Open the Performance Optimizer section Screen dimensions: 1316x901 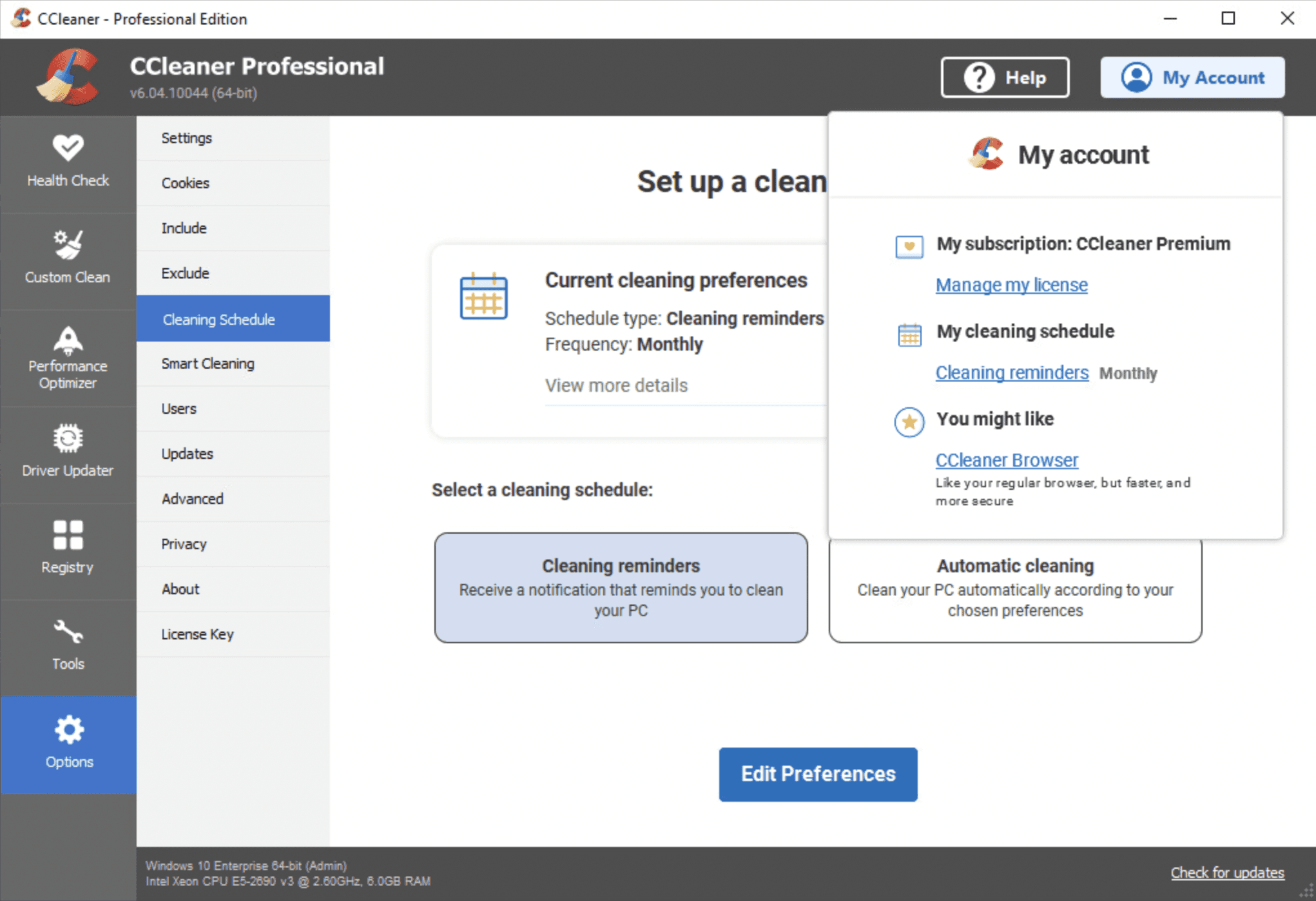point(68,356)
